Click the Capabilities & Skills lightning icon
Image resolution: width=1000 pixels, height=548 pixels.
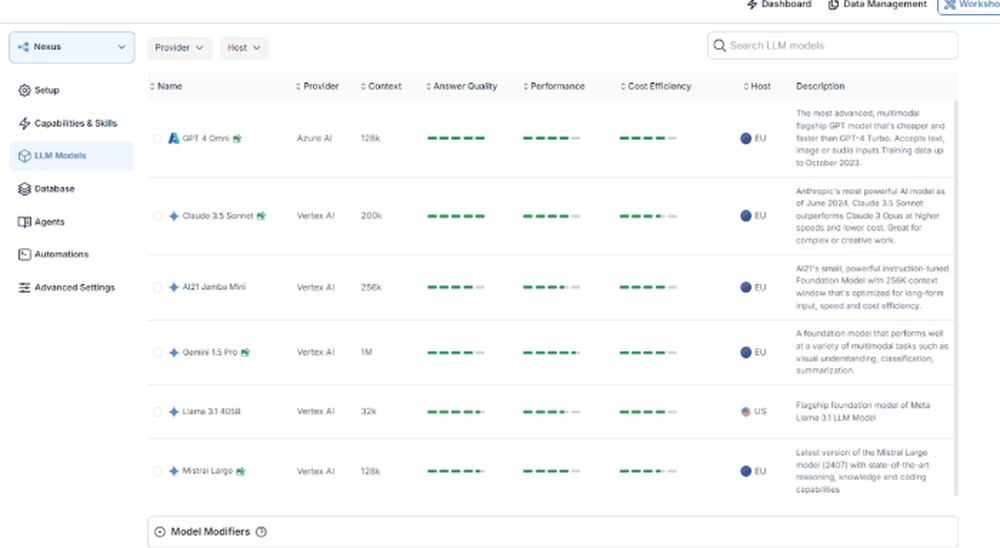pyautogui.click(x=24, y=123)
